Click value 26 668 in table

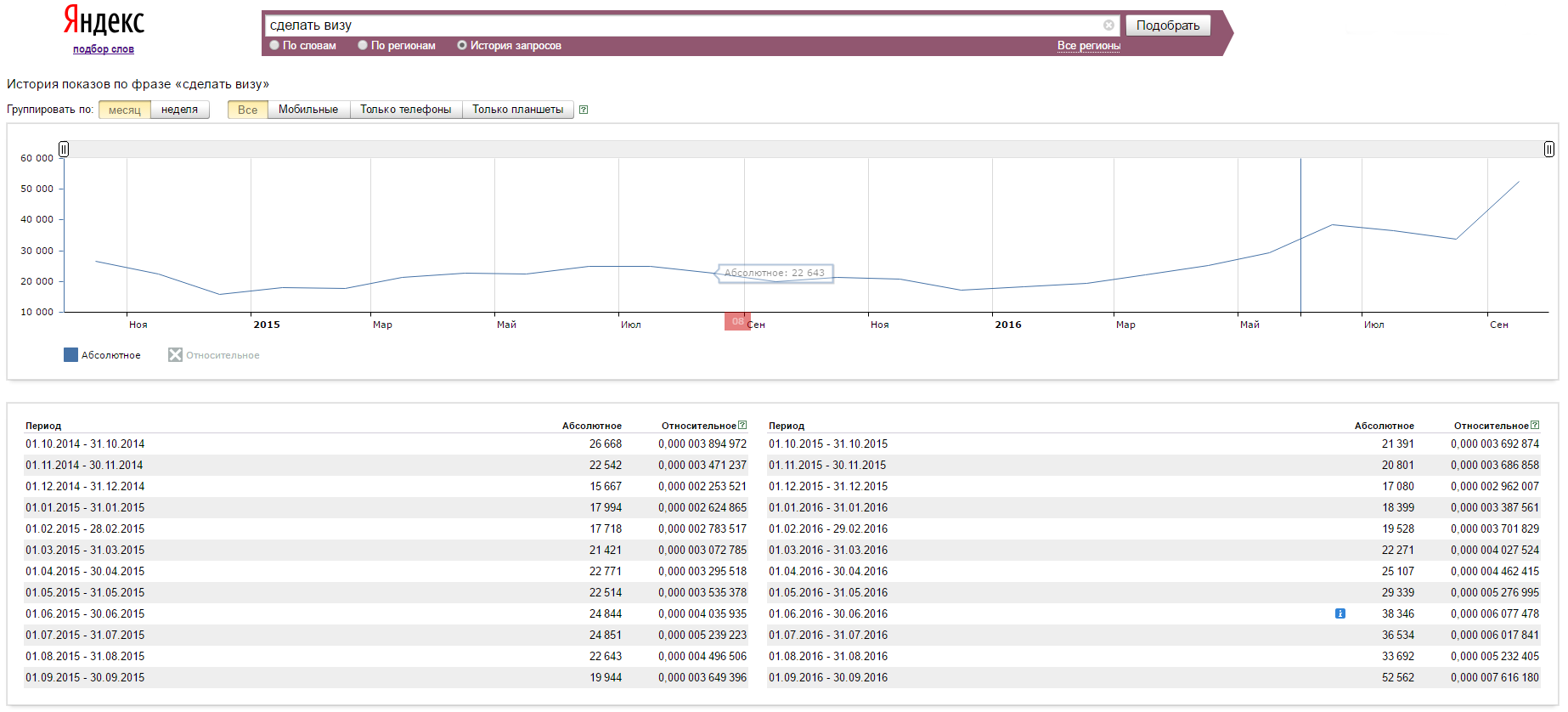coord(606,444)
